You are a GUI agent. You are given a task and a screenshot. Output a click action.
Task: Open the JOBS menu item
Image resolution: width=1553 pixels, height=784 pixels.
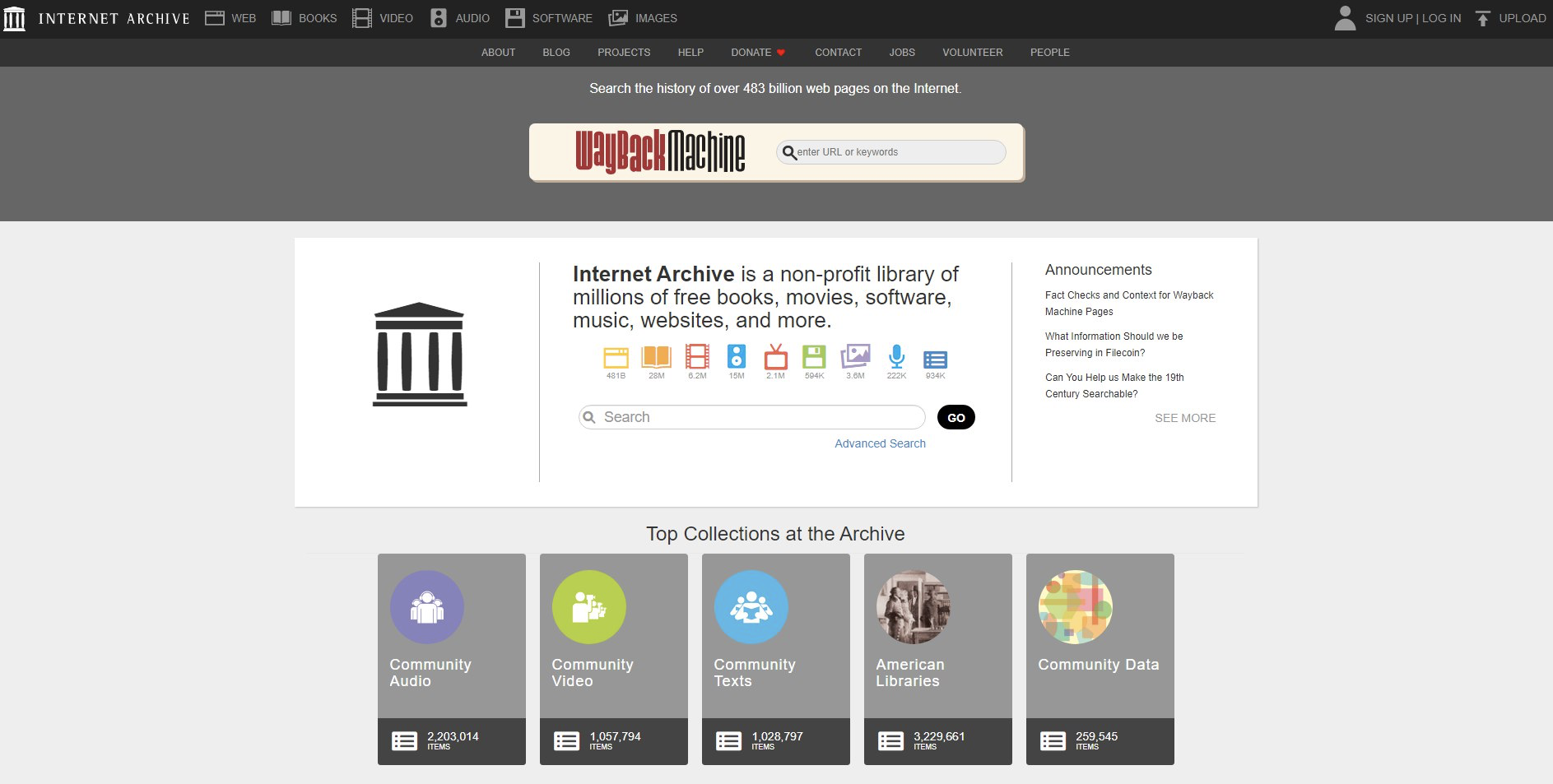(x=902, y=52)
